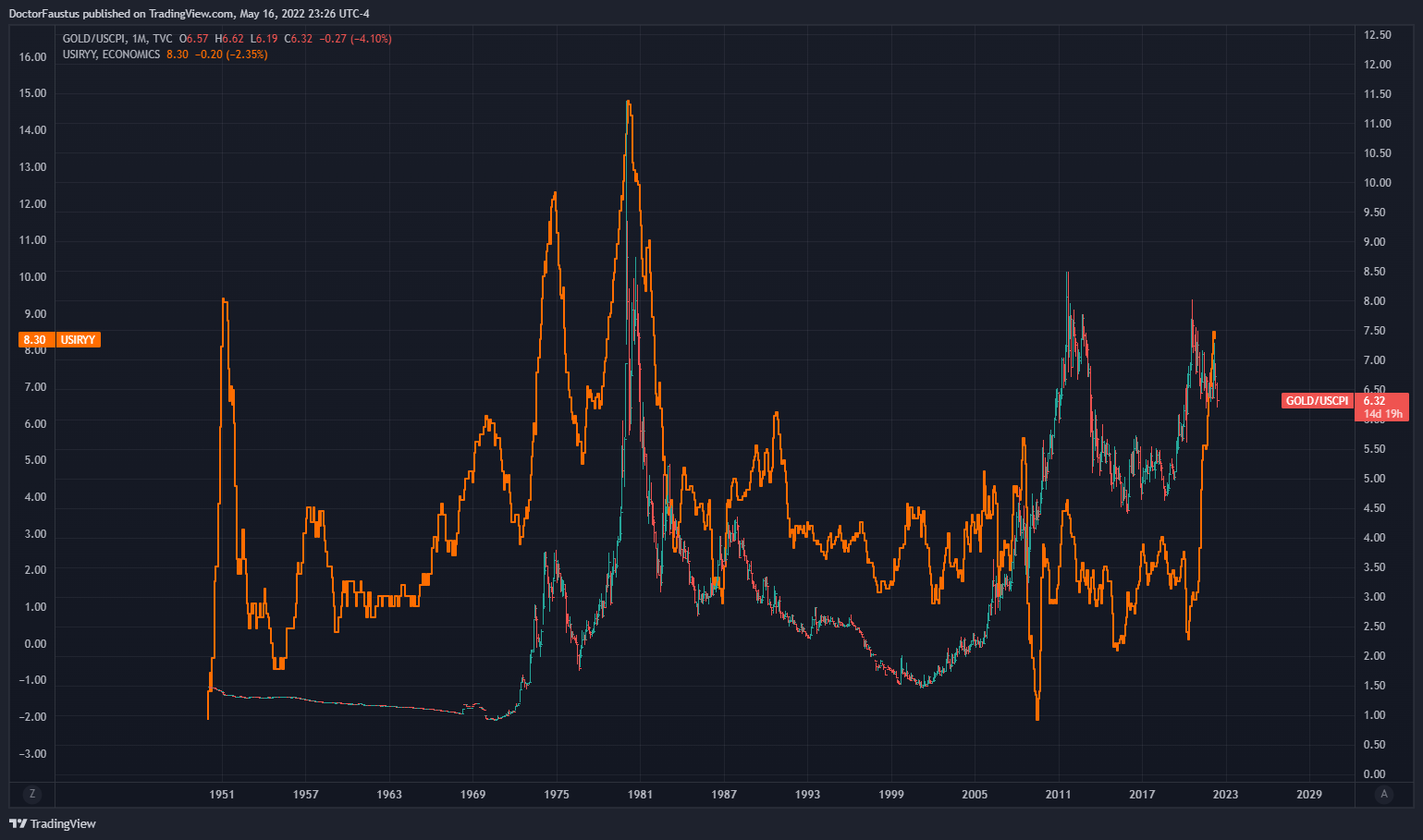Click 5.50 on the right price scale

point(1375,449)
